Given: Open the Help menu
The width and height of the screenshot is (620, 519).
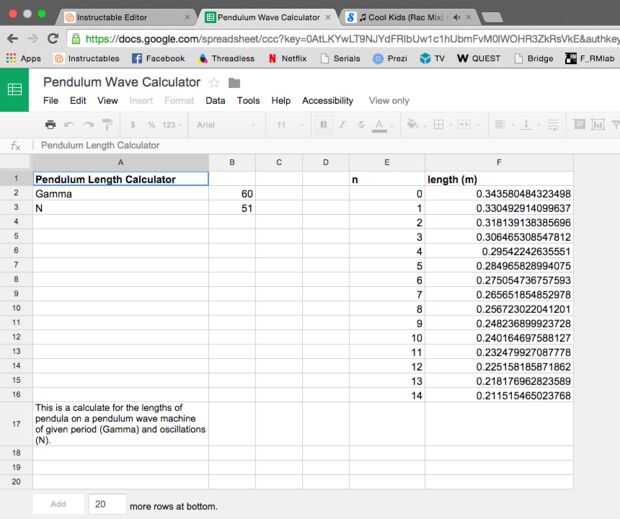Looking at the screenshot, I should point(281,101).
